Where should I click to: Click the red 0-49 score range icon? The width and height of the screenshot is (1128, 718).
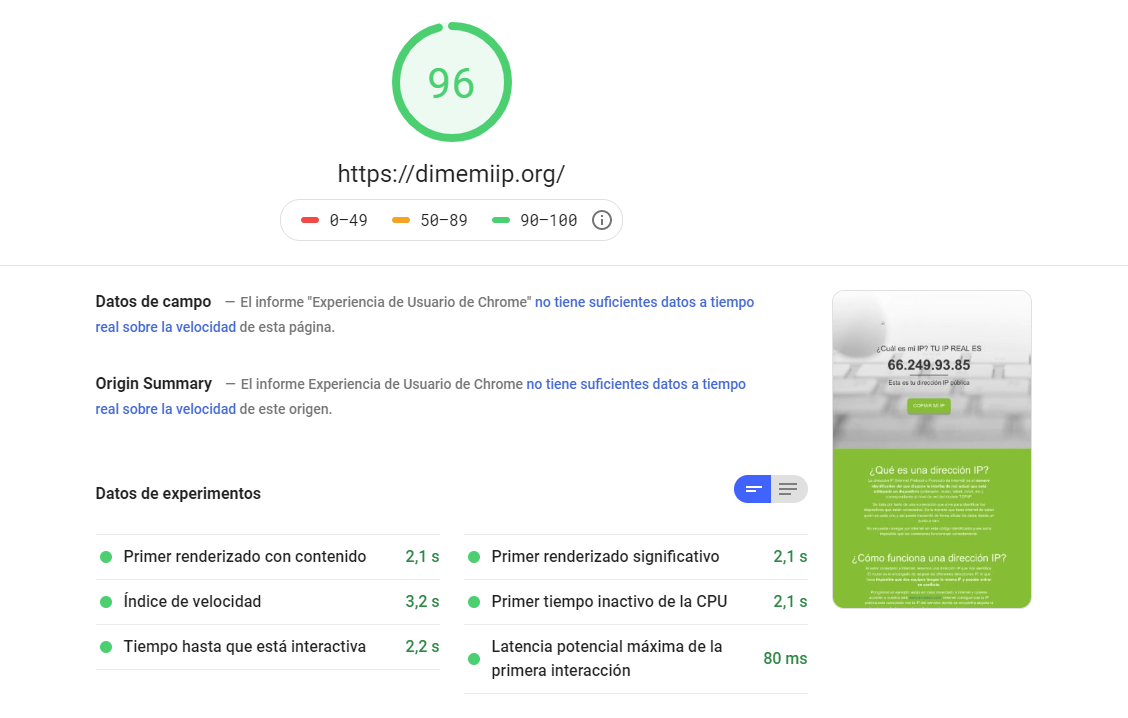tap(312, 219)
